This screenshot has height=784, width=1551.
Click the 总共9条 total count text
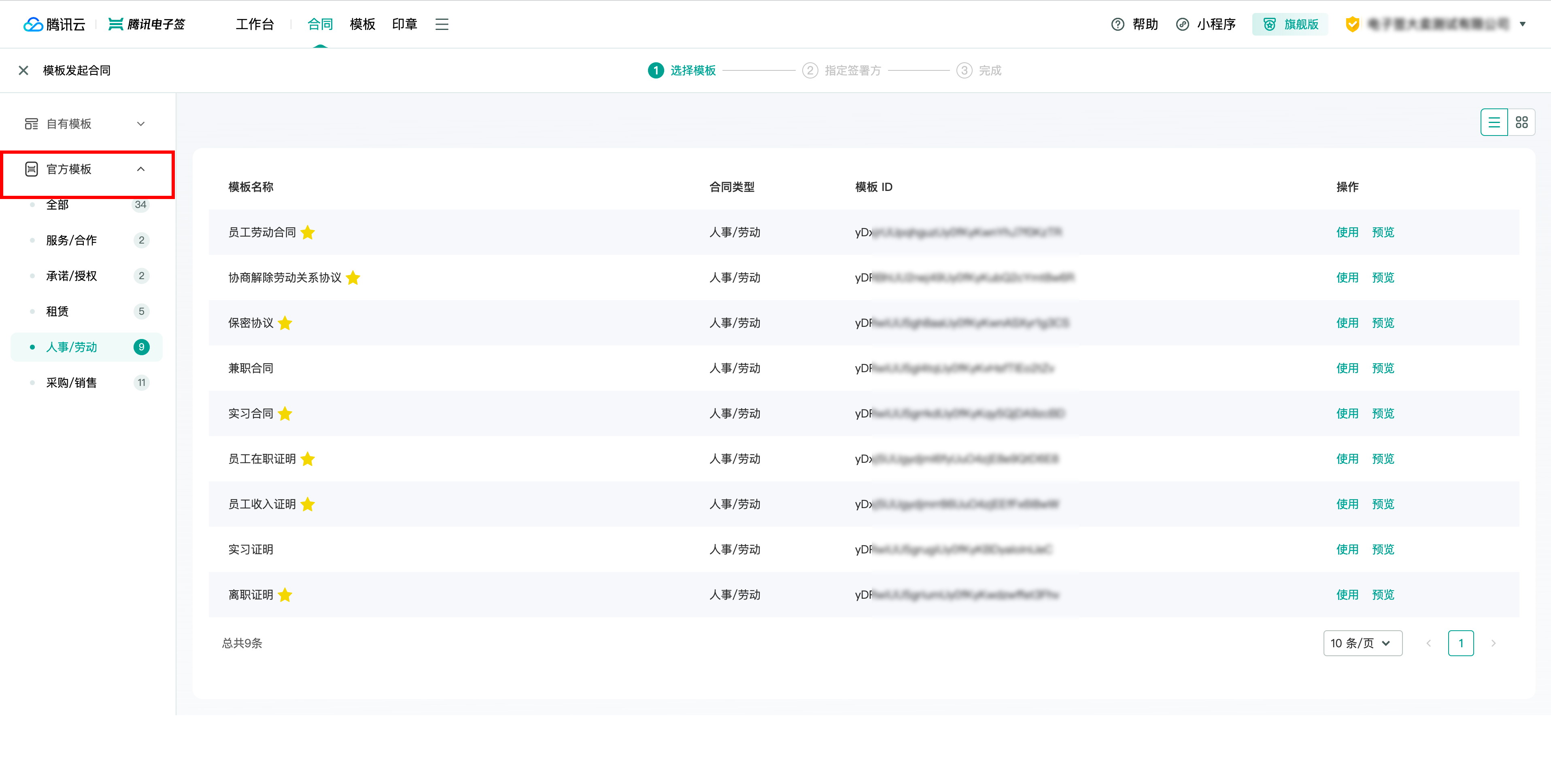click(242, 643)
